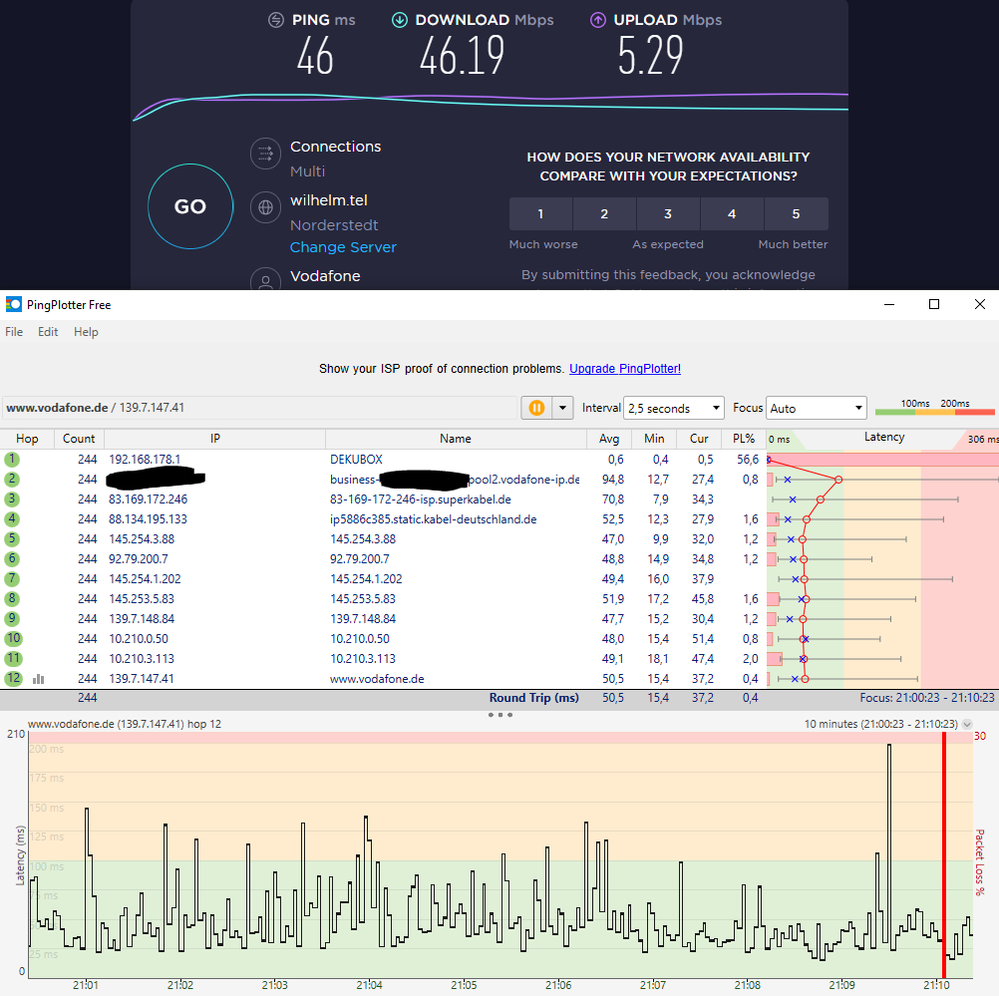Open the Upgrade PingPlotter link

625,368
